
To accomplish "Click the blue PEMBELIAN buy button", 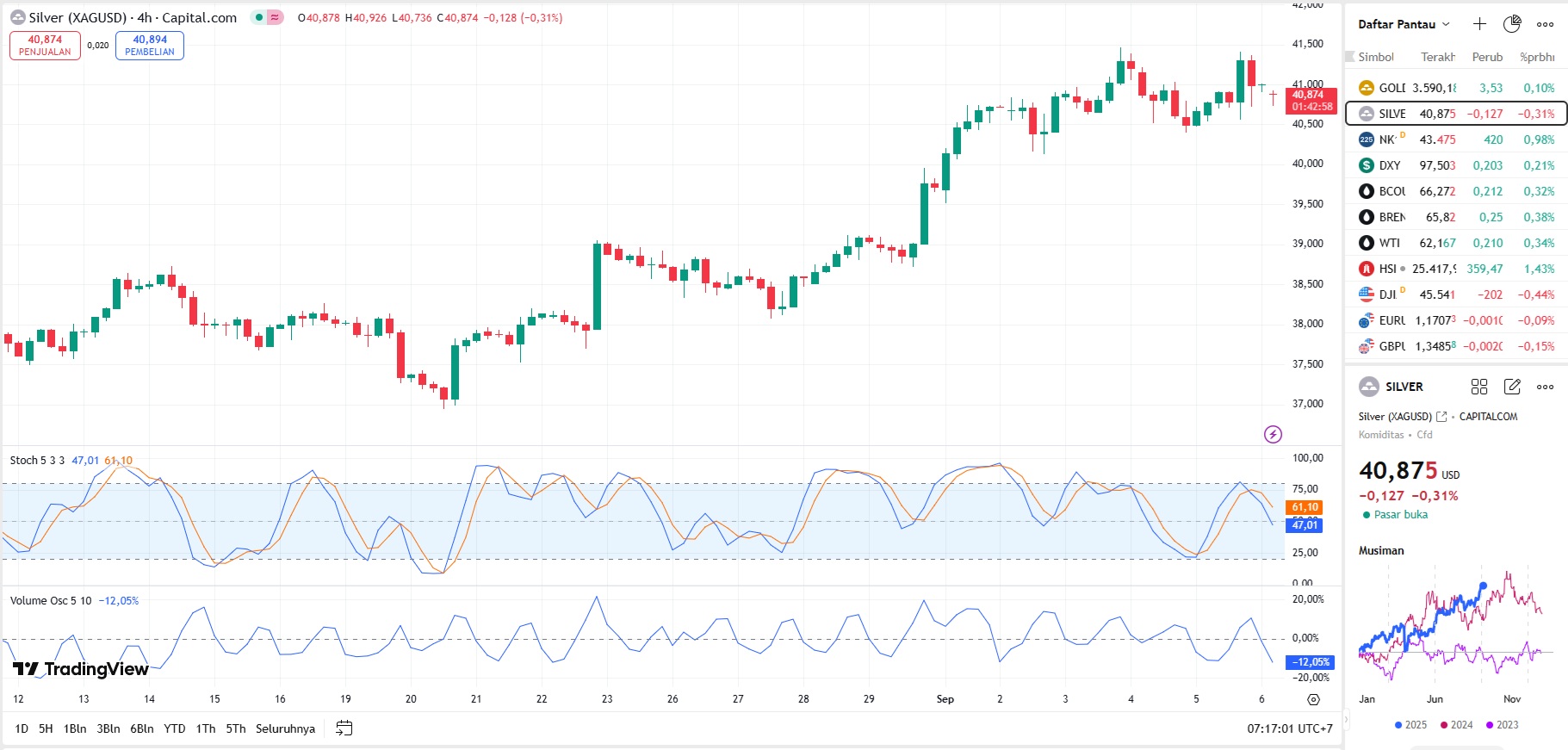I will click(150, 46).
